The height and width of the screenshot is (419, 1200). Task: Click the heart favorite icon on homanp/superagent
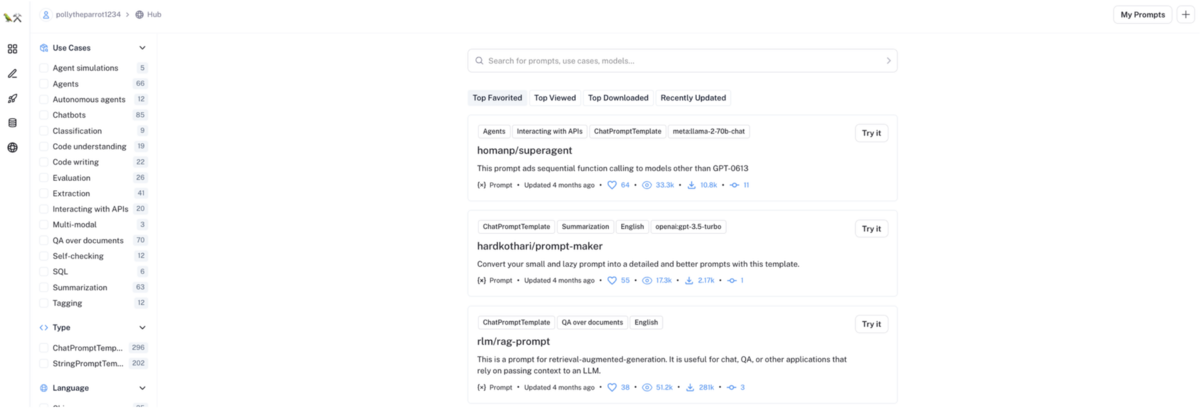click(612, 185)
